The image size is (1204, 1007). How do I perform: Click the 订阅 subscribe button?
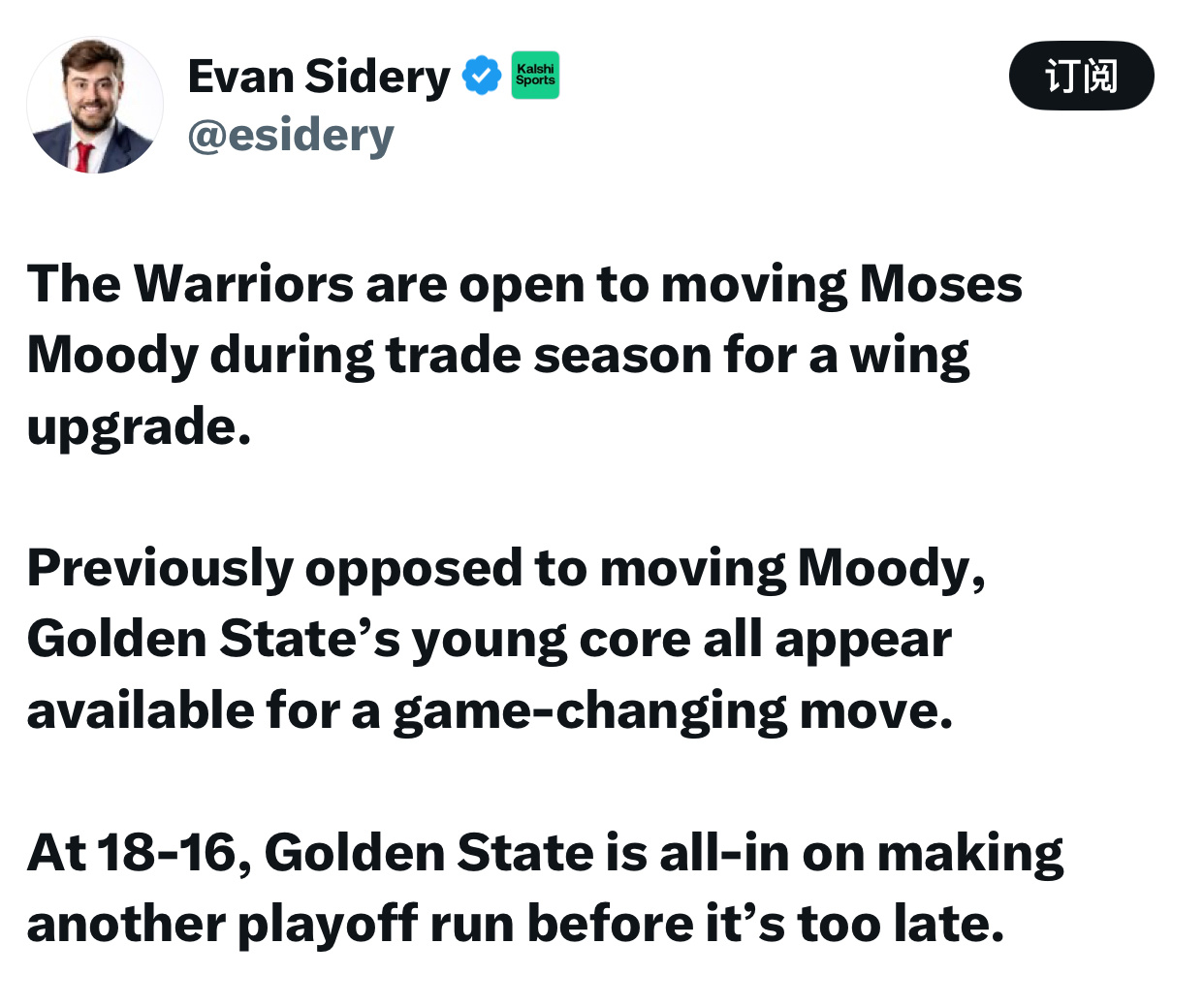(1081, 76)
